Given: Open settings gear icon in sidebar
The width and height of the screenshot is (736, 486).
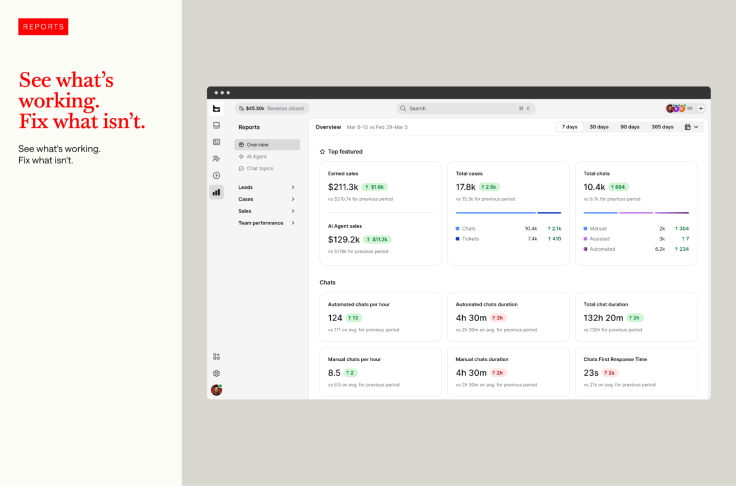Looking at the screenshot, I should [x=216, y=373].
